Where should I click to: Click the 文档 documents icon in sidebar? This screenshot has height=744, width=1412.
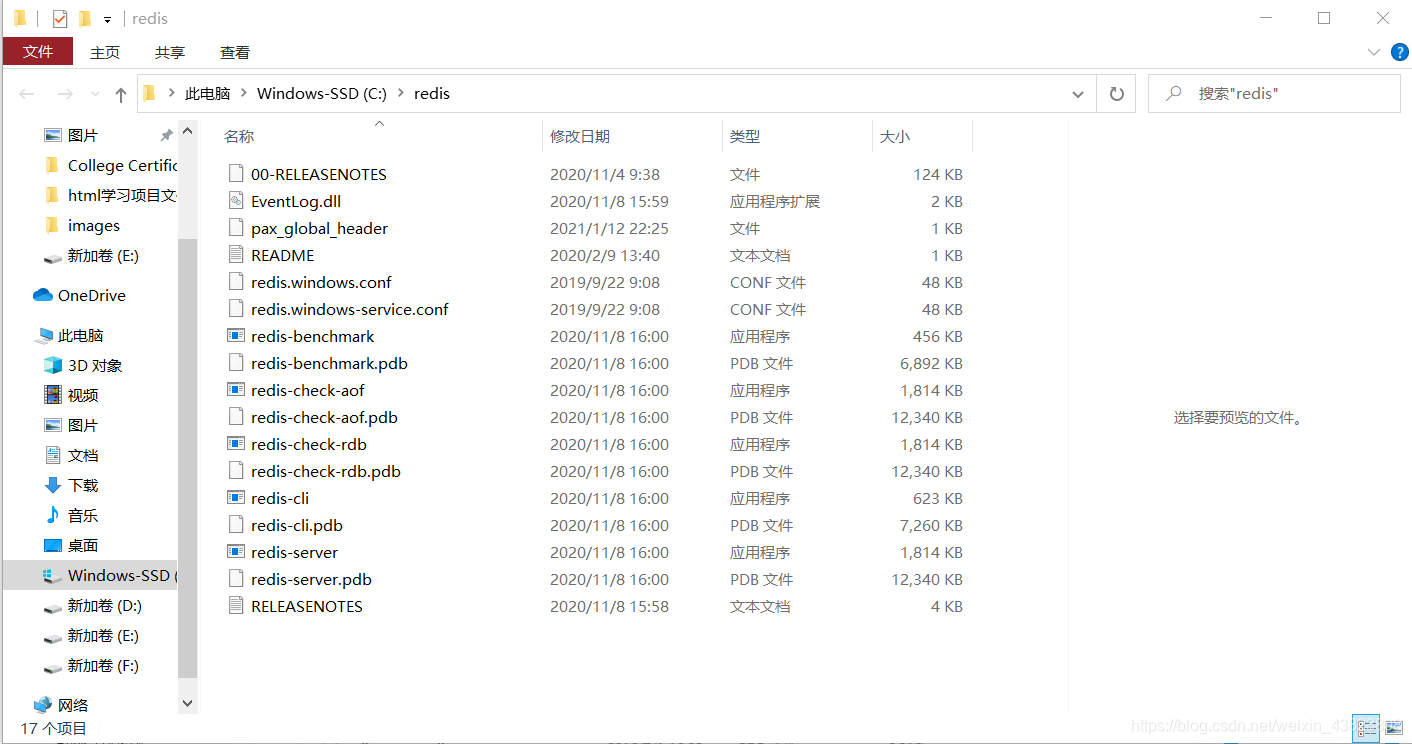(53, 455)
